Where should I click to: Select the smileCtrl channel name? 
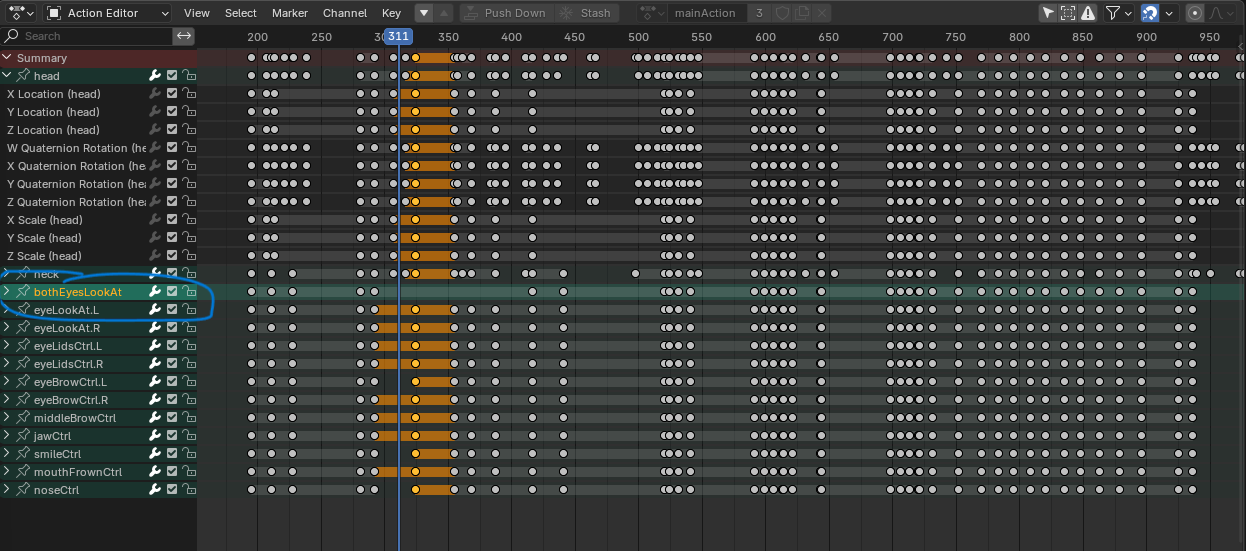tap(57, 454)
